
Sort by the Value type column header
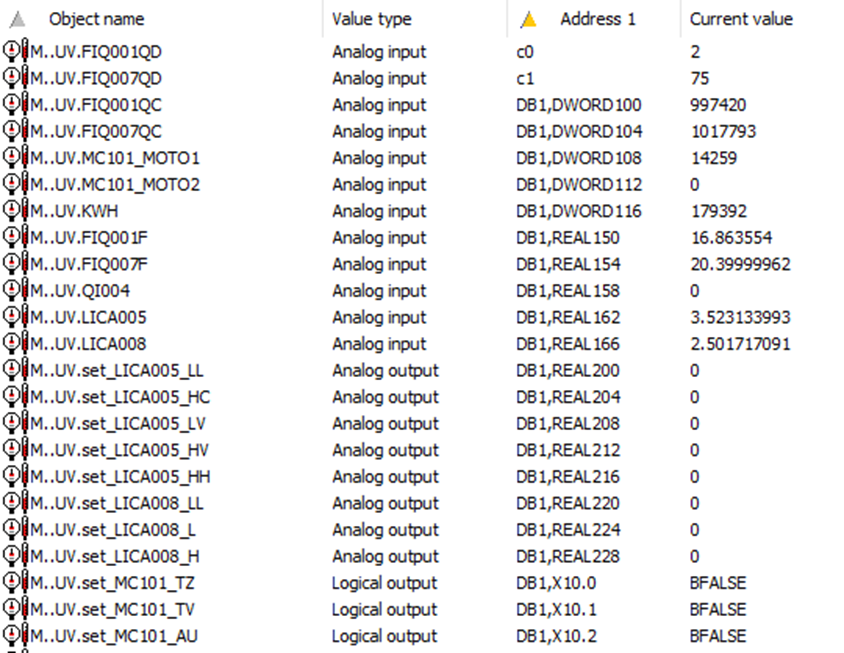[371, 19]
